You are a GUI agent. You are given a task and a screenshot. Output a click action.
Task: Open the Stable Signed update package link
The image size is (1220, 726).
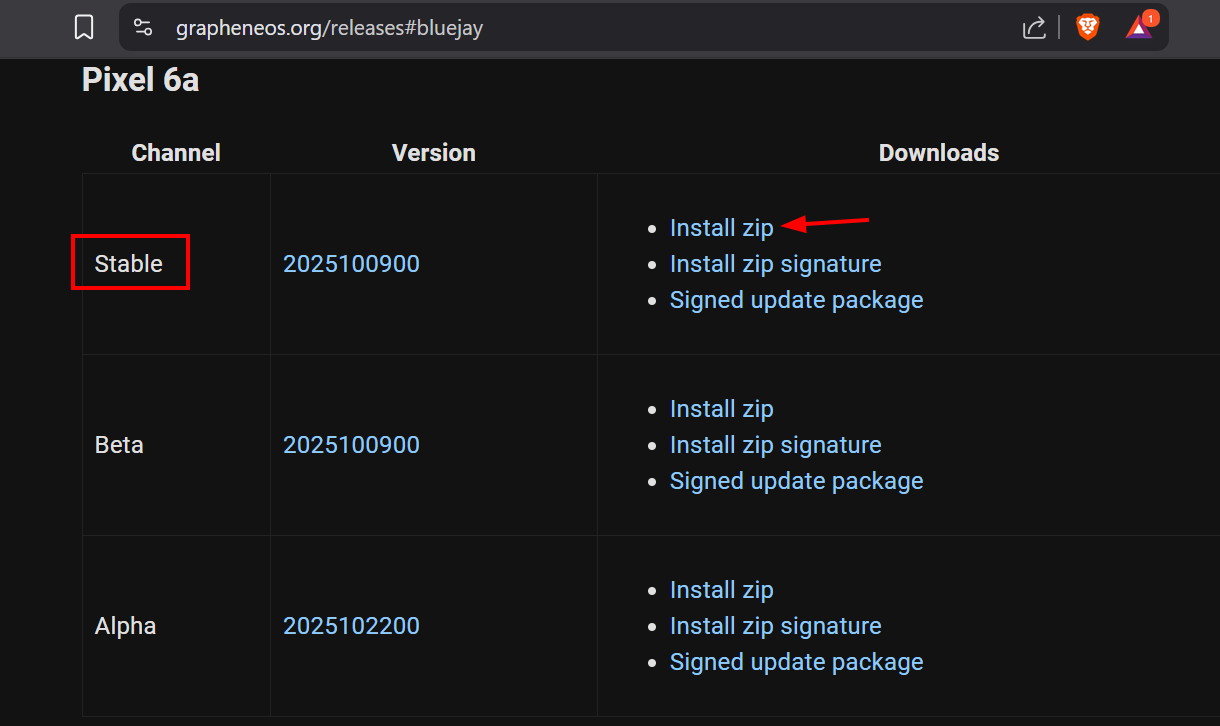[796, 300]
